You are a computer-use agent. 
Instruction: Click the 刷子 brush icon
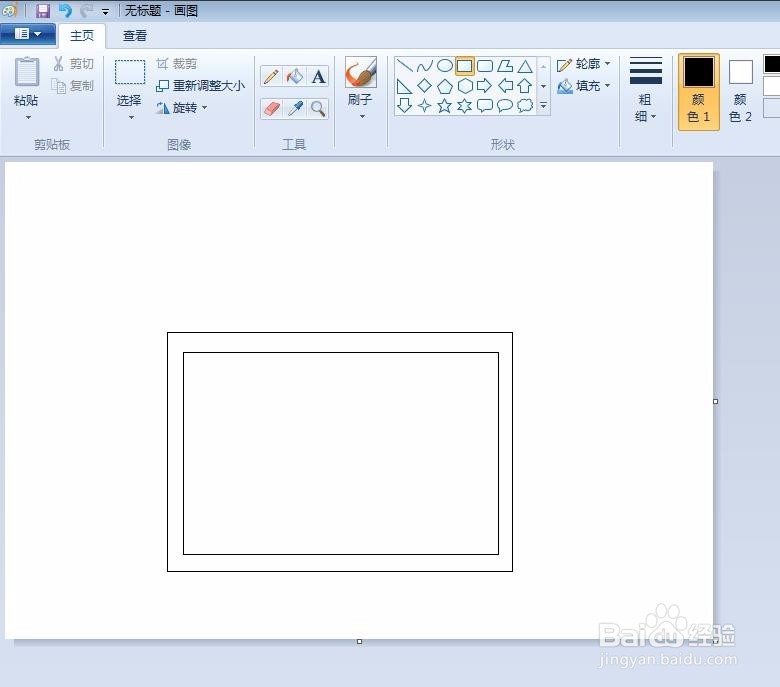361,73
